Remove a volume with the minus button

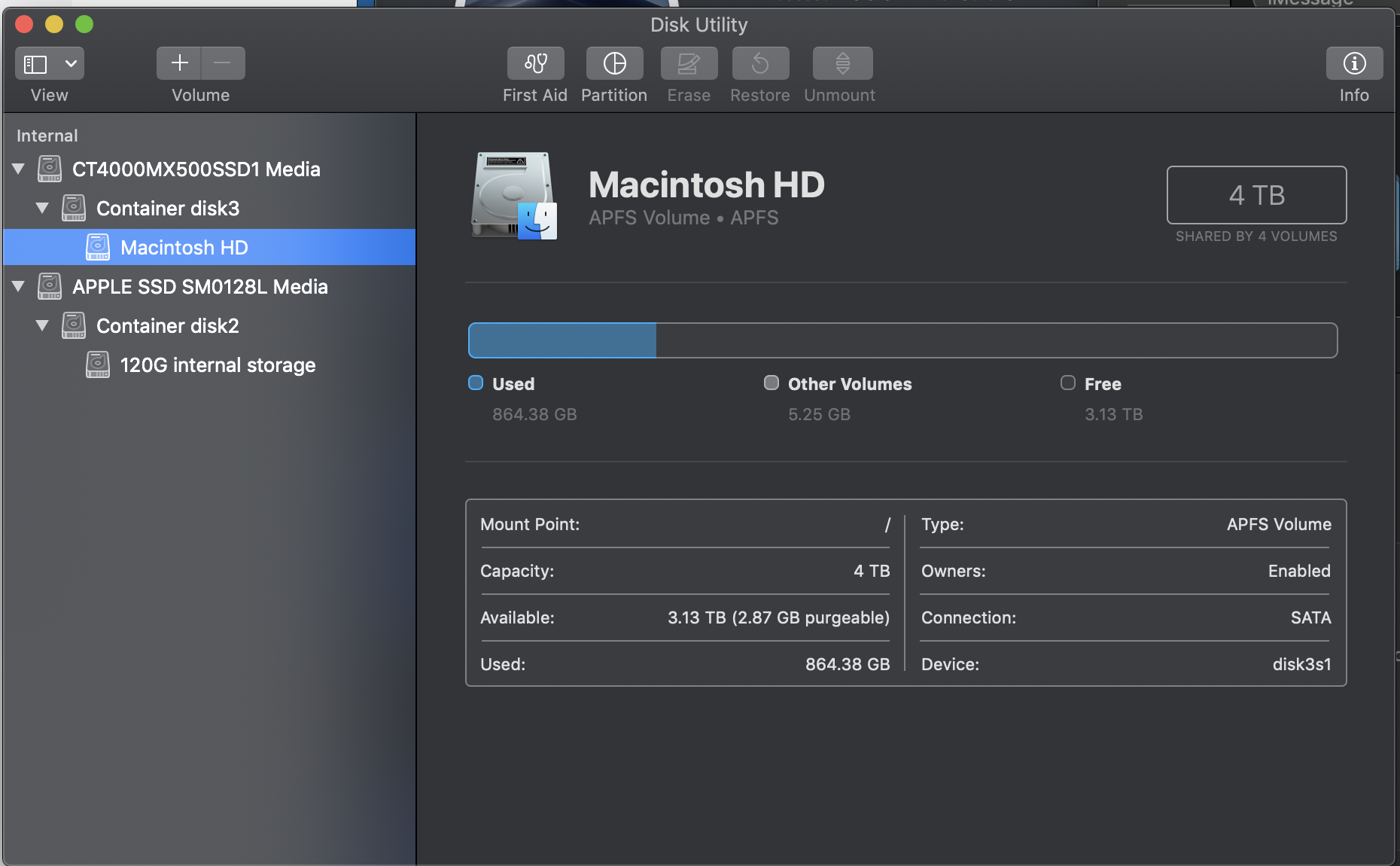click(223, 63)
